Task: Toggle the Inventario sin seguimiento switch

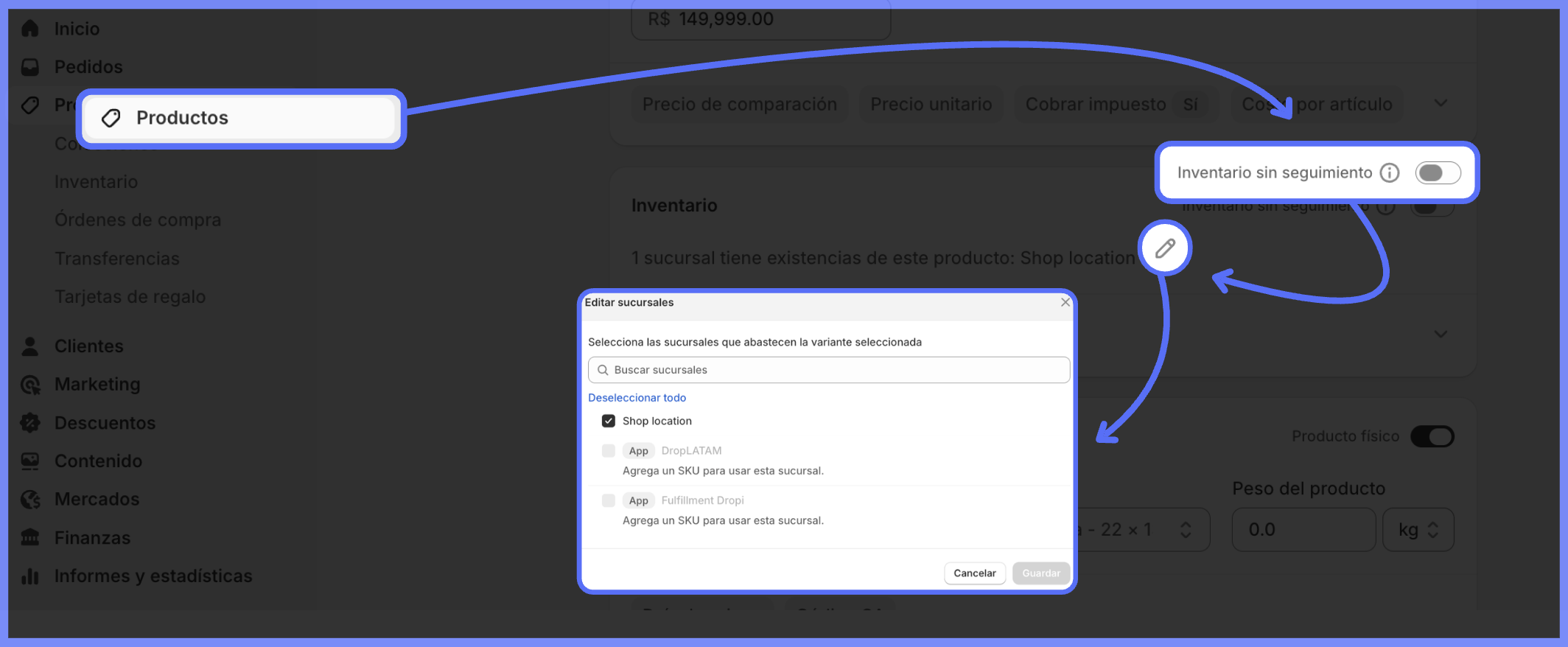Action: point(1438,172)
